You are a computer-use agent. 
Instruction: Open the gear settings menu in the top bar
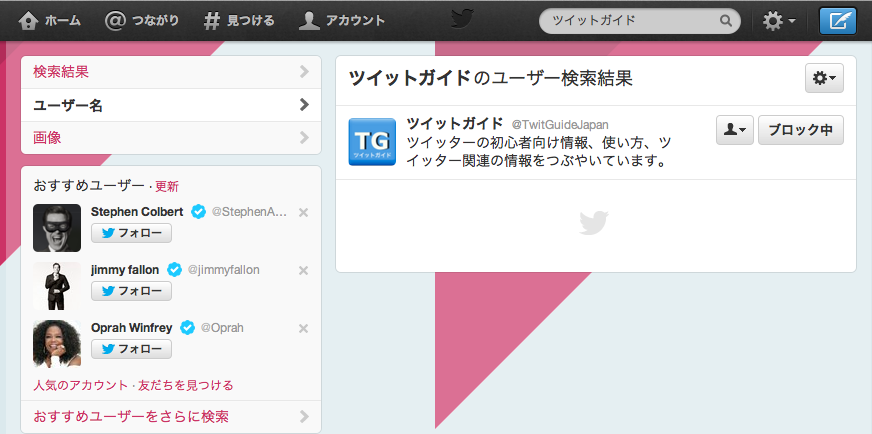pyautogui.click(x=779, y=21)
